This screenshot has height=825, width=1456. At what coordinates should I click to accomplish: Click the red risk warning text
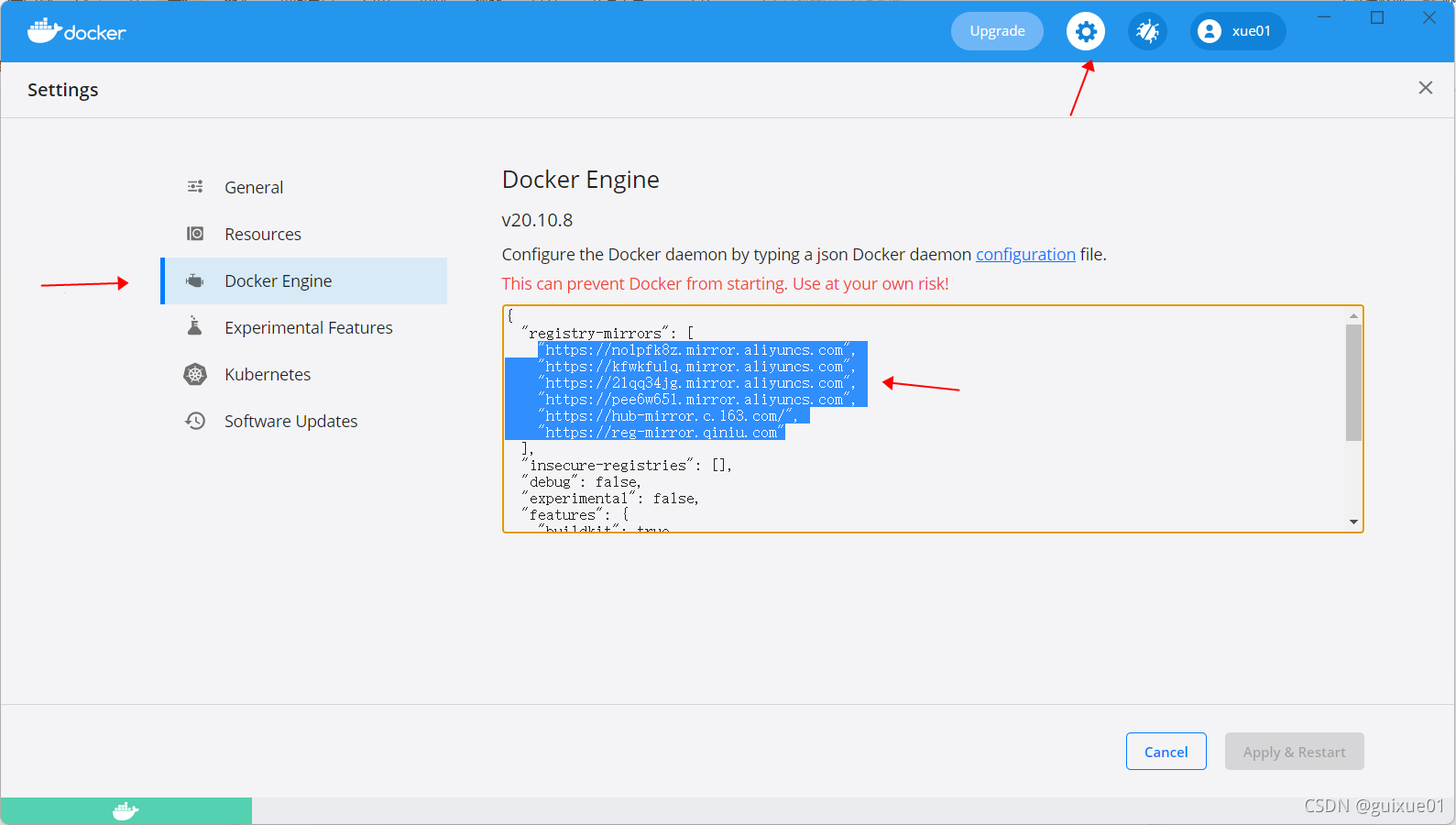(x=725, y=284)
